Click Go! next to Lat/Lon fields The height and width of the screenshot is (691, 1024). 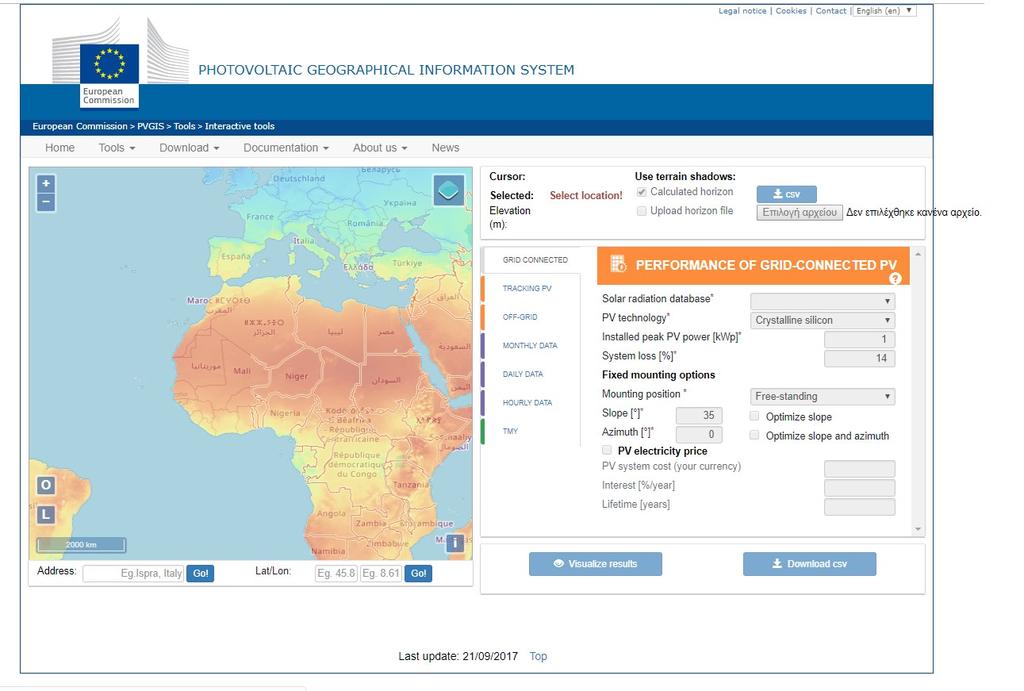(418, 573)
